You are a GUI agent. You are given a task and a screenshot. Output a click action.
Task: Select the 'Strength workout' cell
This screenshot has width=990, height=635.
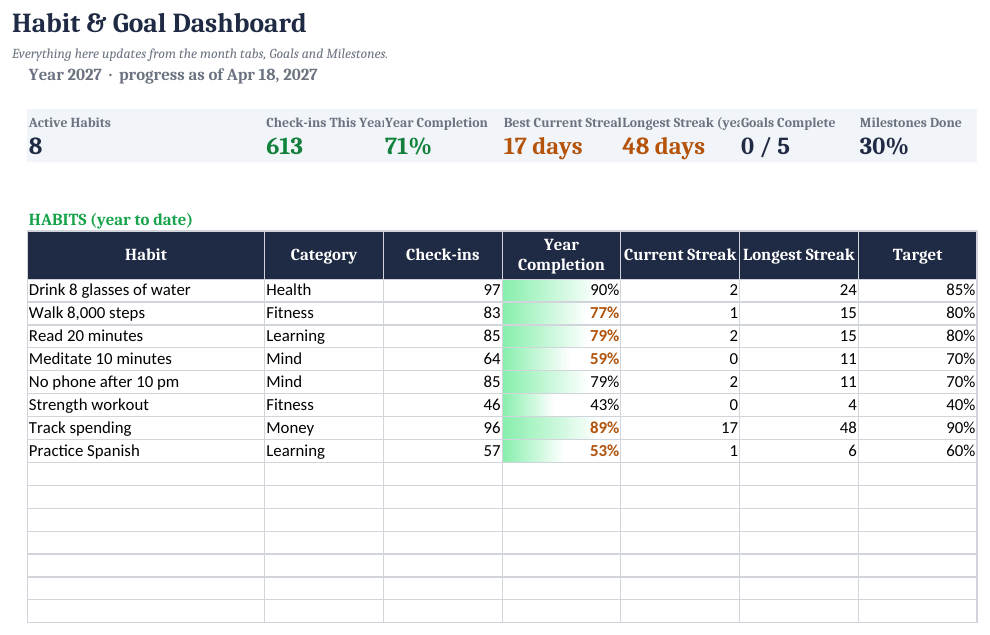tap(146, 405)
